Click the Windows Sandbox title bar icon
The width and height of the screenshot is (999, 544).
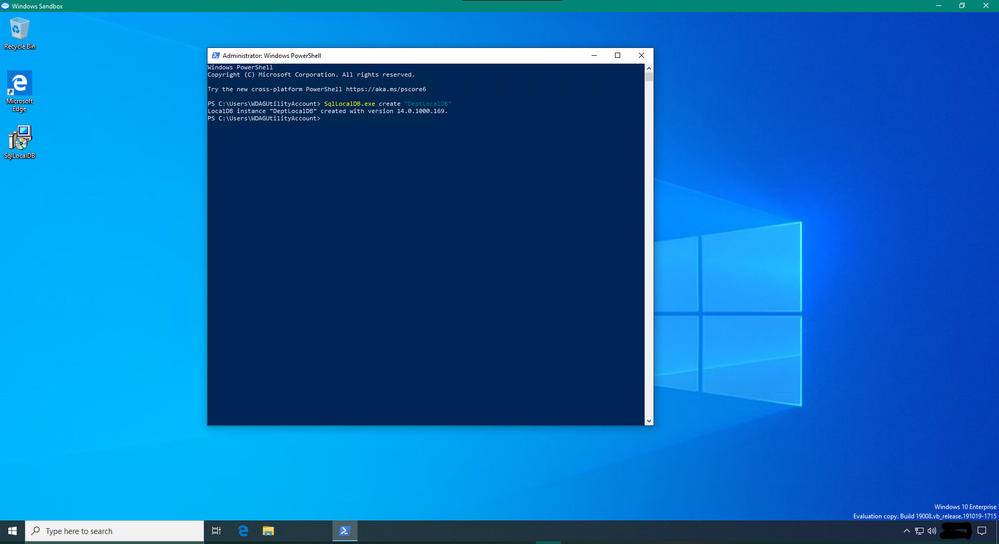[x=5, y=6]
